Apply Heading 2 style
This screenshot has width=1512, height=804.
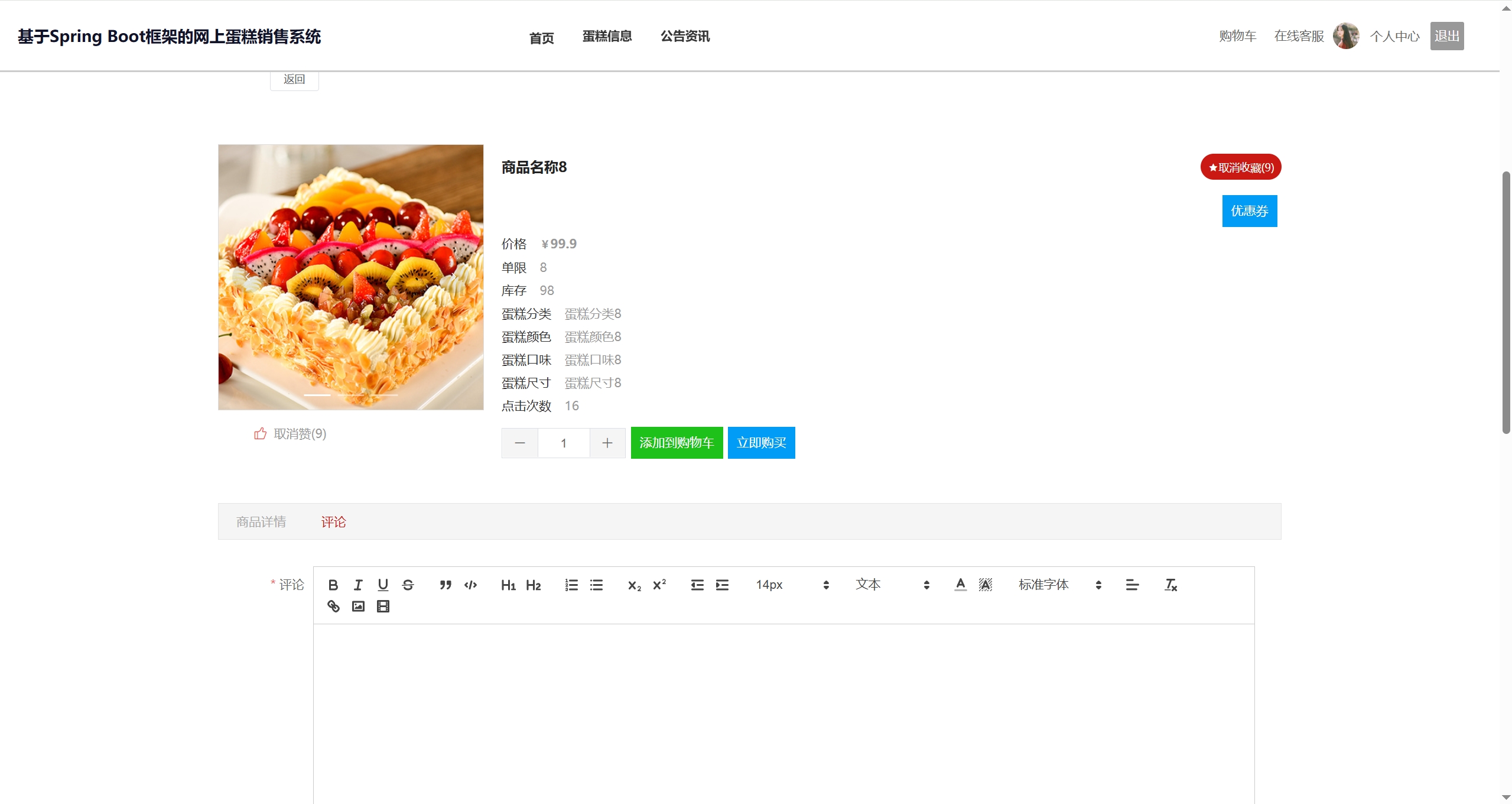click(x=533, y=585)
